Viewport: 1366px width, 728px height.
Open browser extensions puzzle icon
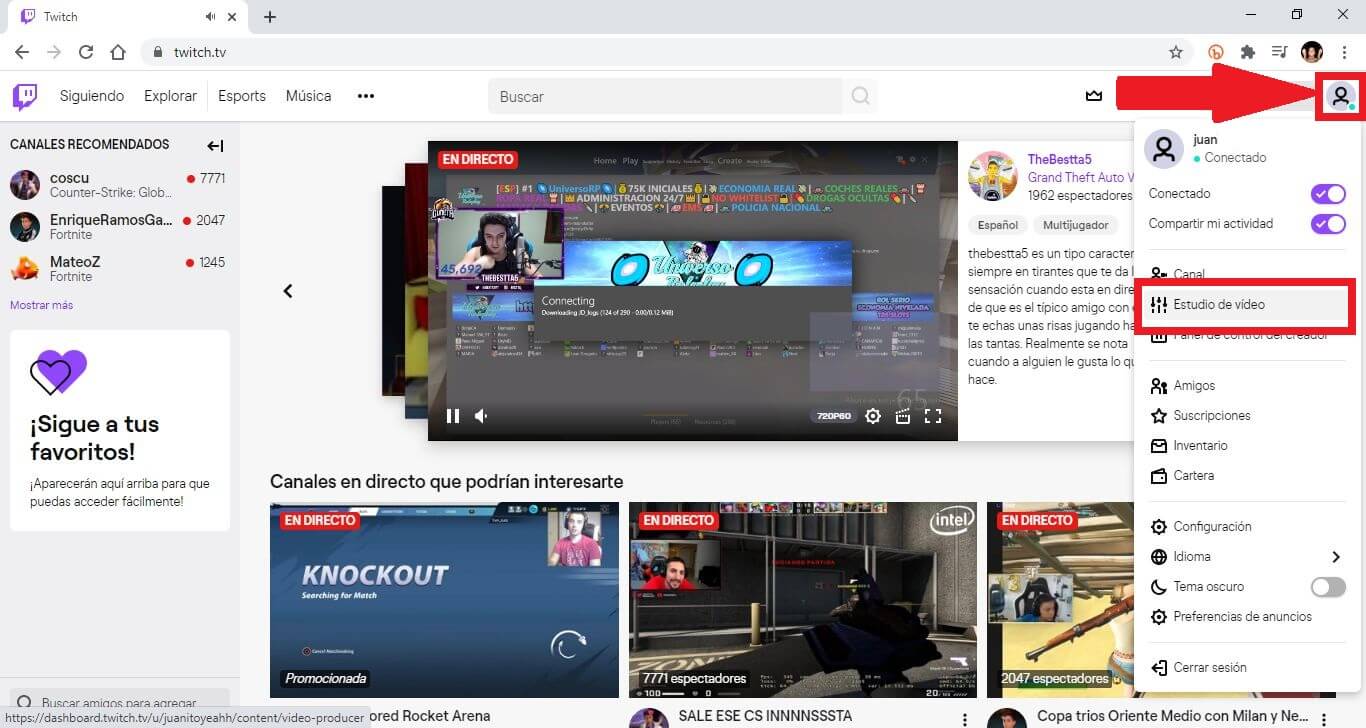(1247, 52)
